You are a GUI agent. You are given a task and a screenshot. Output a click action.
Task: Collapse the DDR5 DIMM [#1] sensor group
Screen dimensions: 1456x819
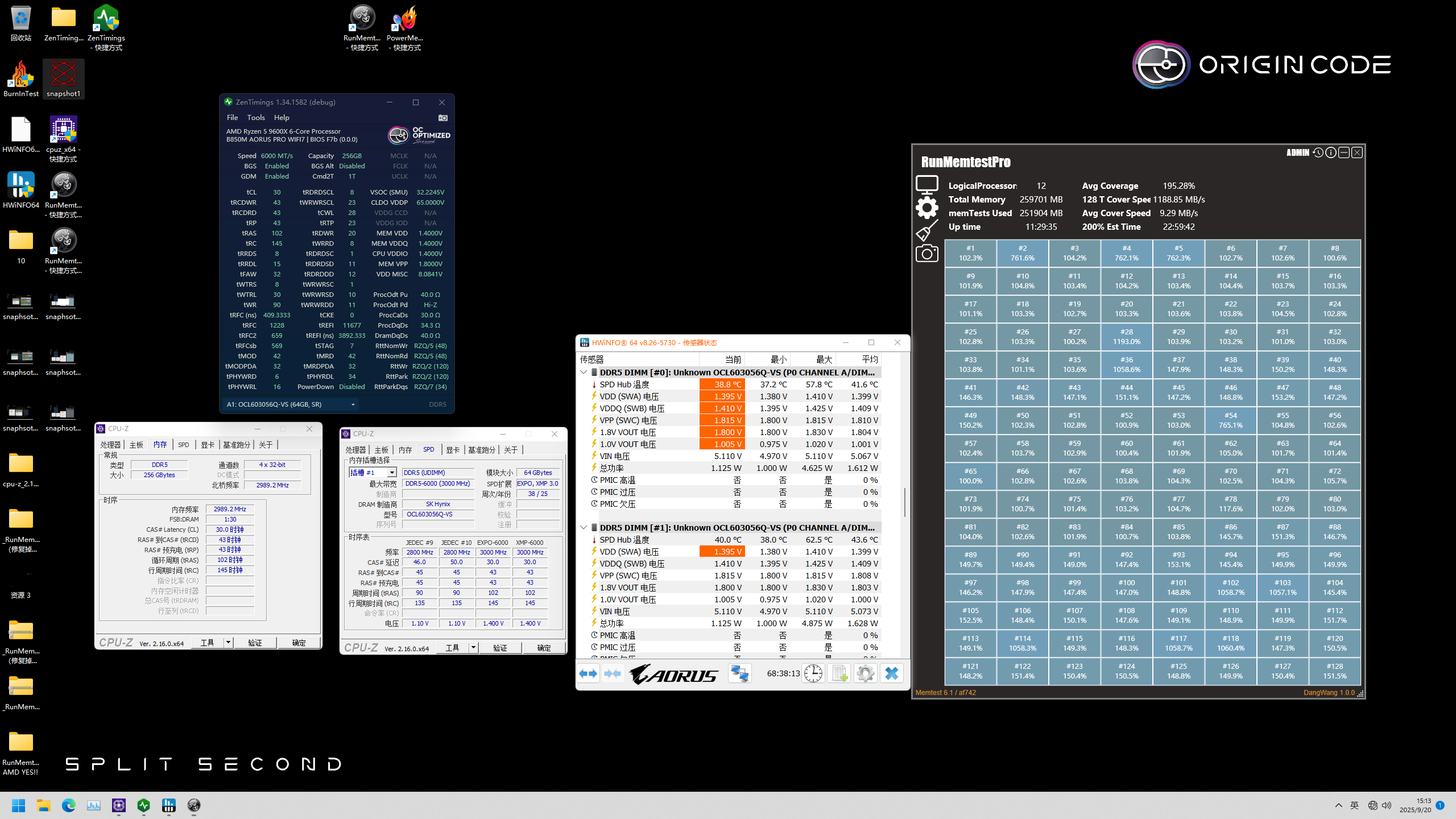[x=584, y=527]
